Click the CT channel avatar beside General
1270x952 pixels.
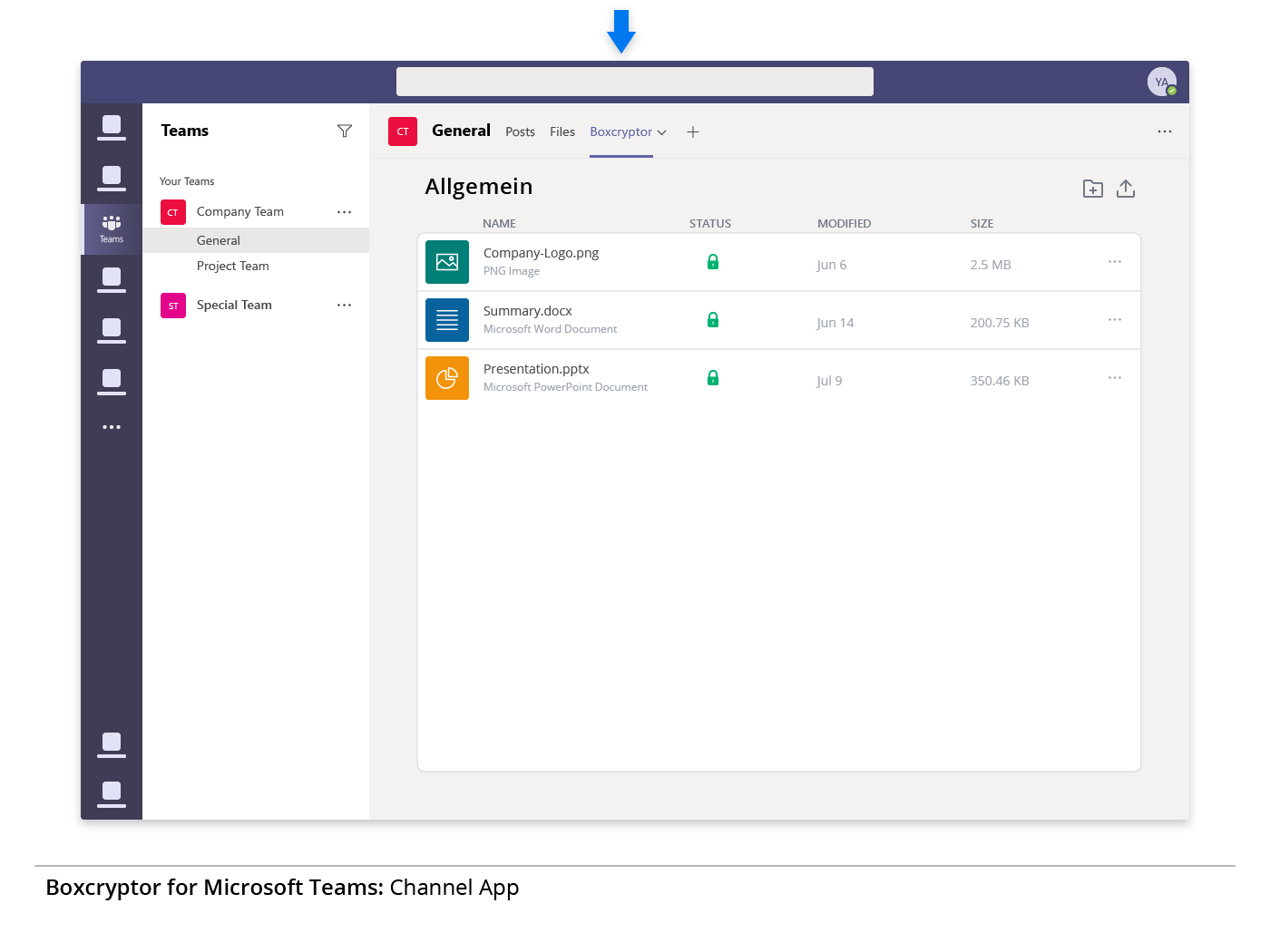(x=403, y=131)
